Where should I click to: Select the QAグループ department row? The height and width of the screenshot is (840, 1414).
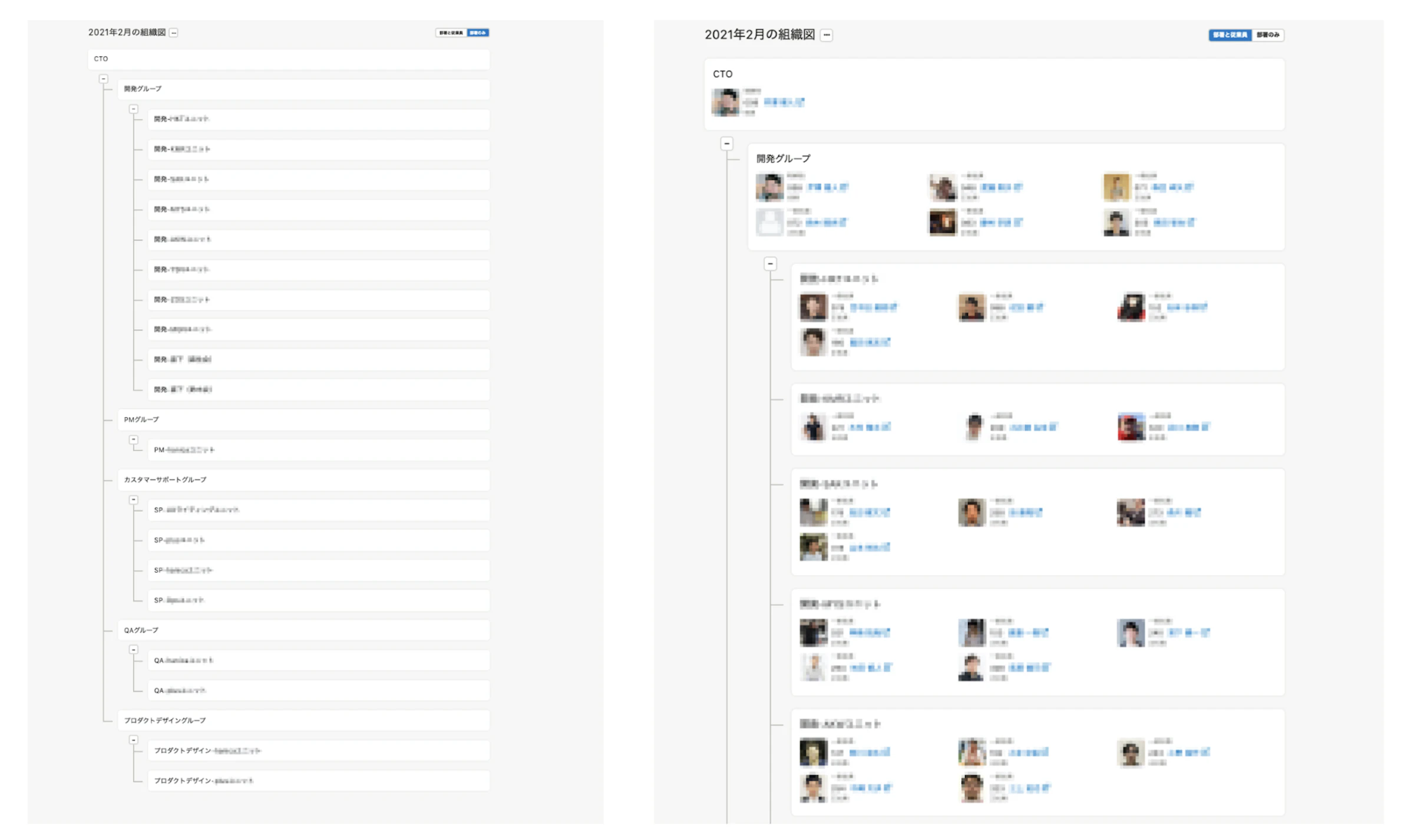pyautogui.click(x=303, y=630)
